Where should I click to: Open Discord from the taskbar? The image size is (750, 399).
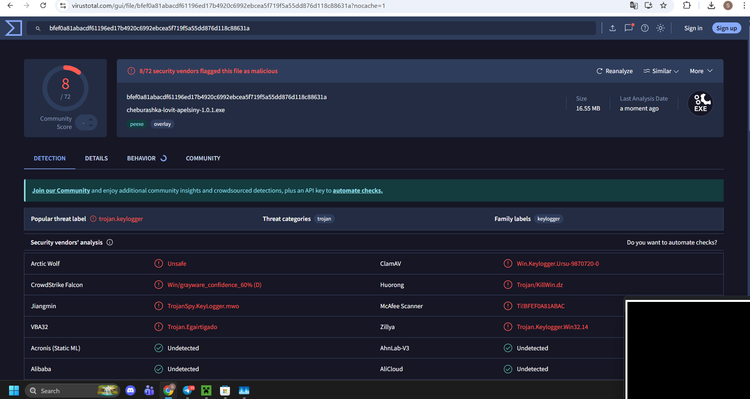130,390
